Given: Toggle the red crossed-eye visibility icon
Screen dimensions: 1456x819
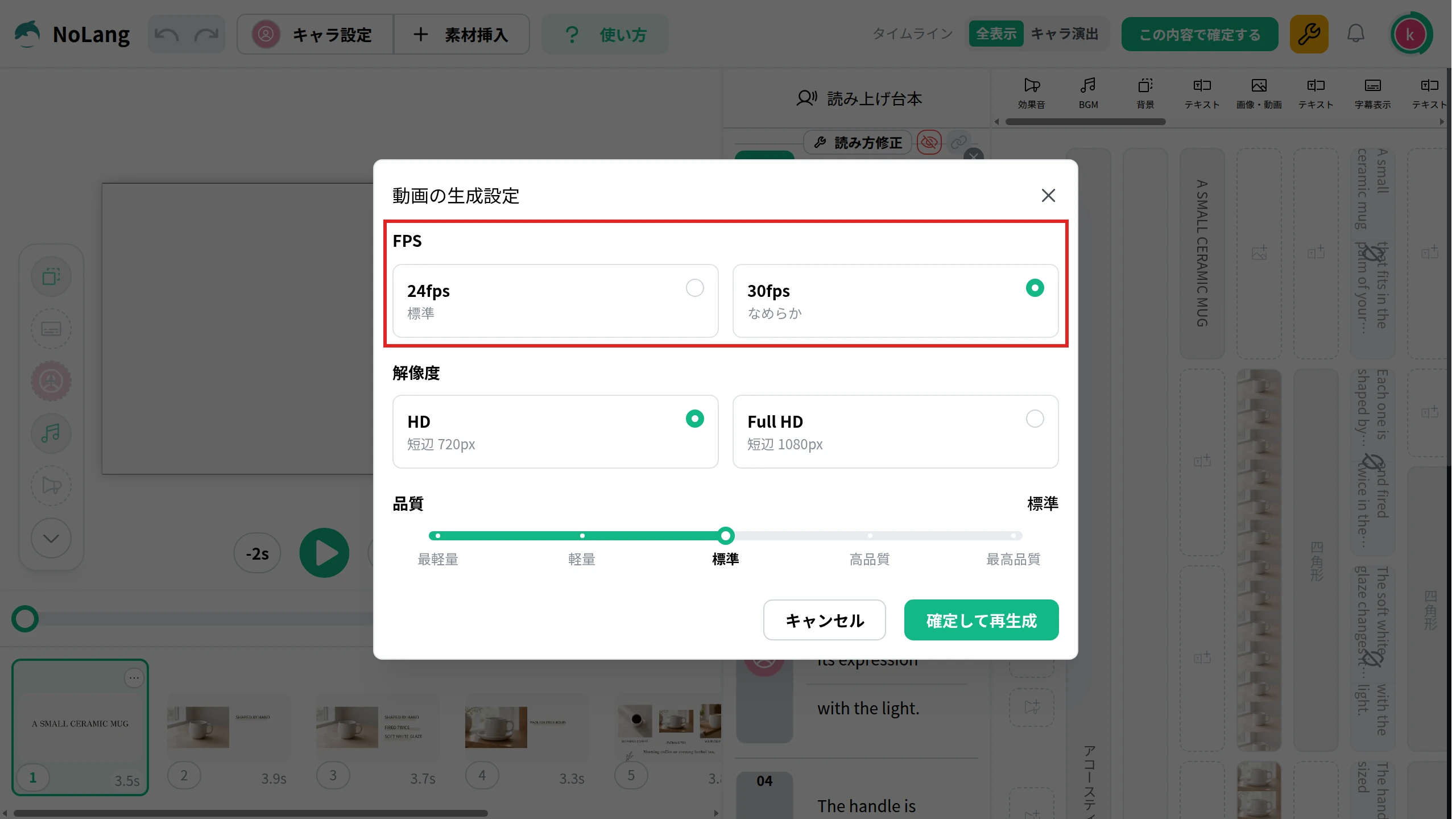Looking at the screenshot, I should [x=929, y=142].
